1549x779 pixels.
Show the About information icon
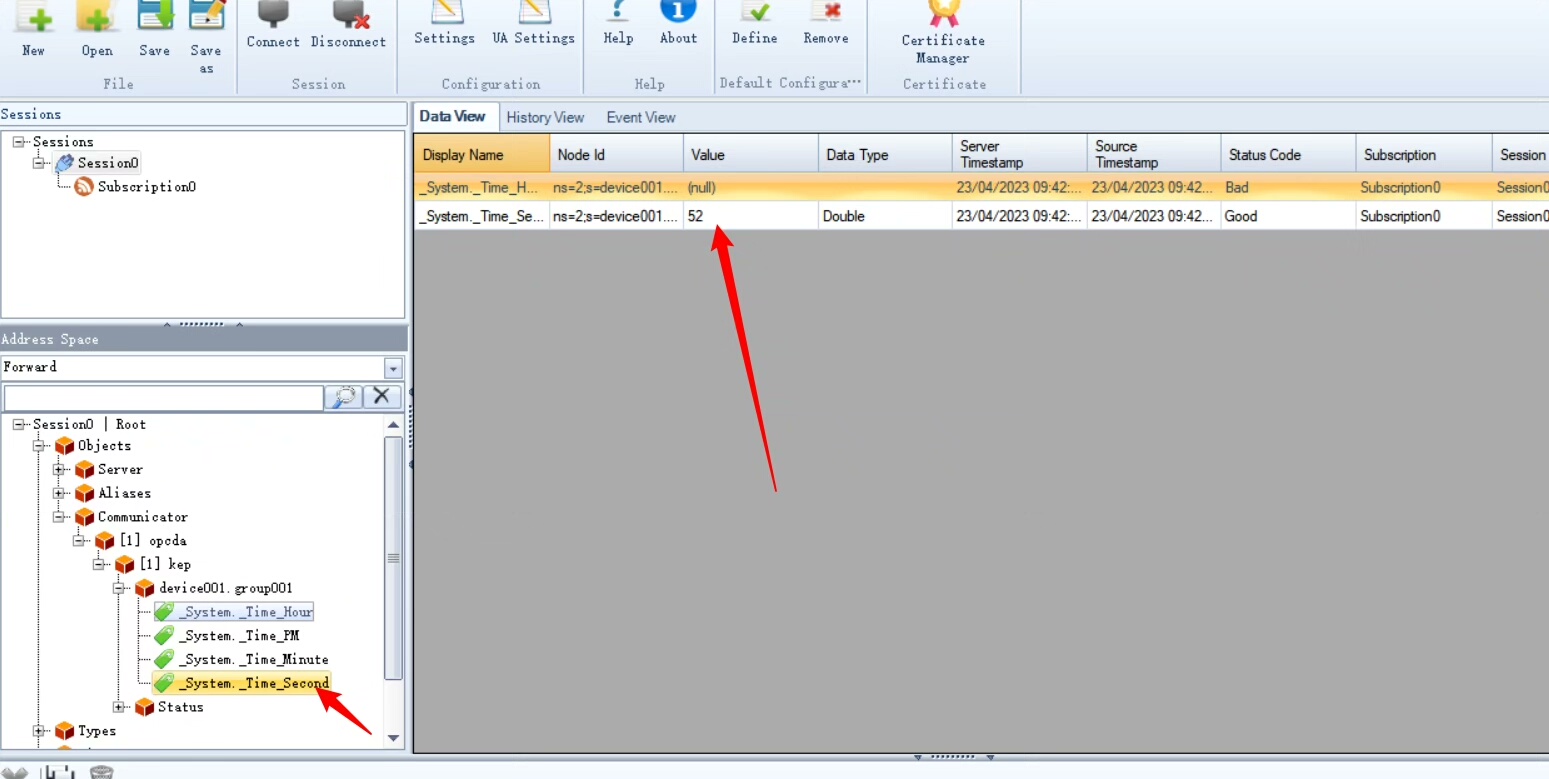pyautogui.click(x=678, y=11)
